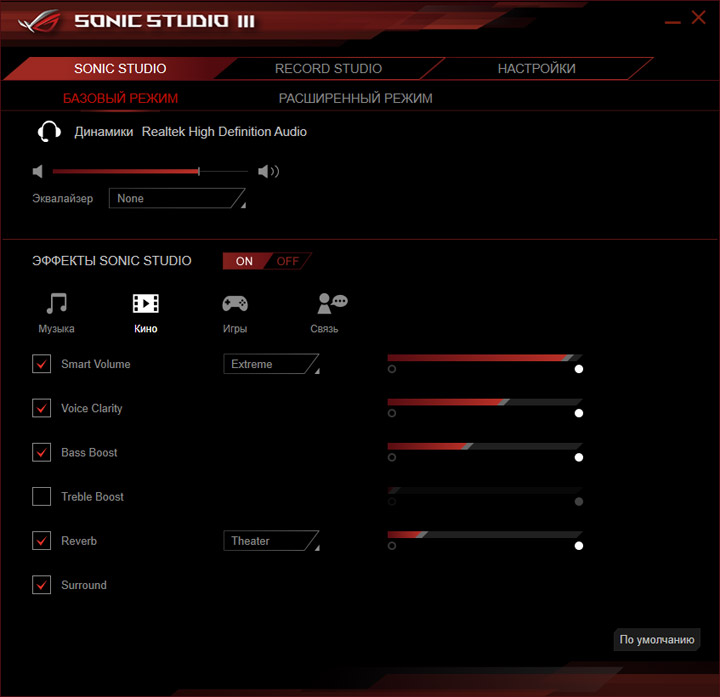Click the Динамики device label
720x697 pixels.
tap(104, 132)
